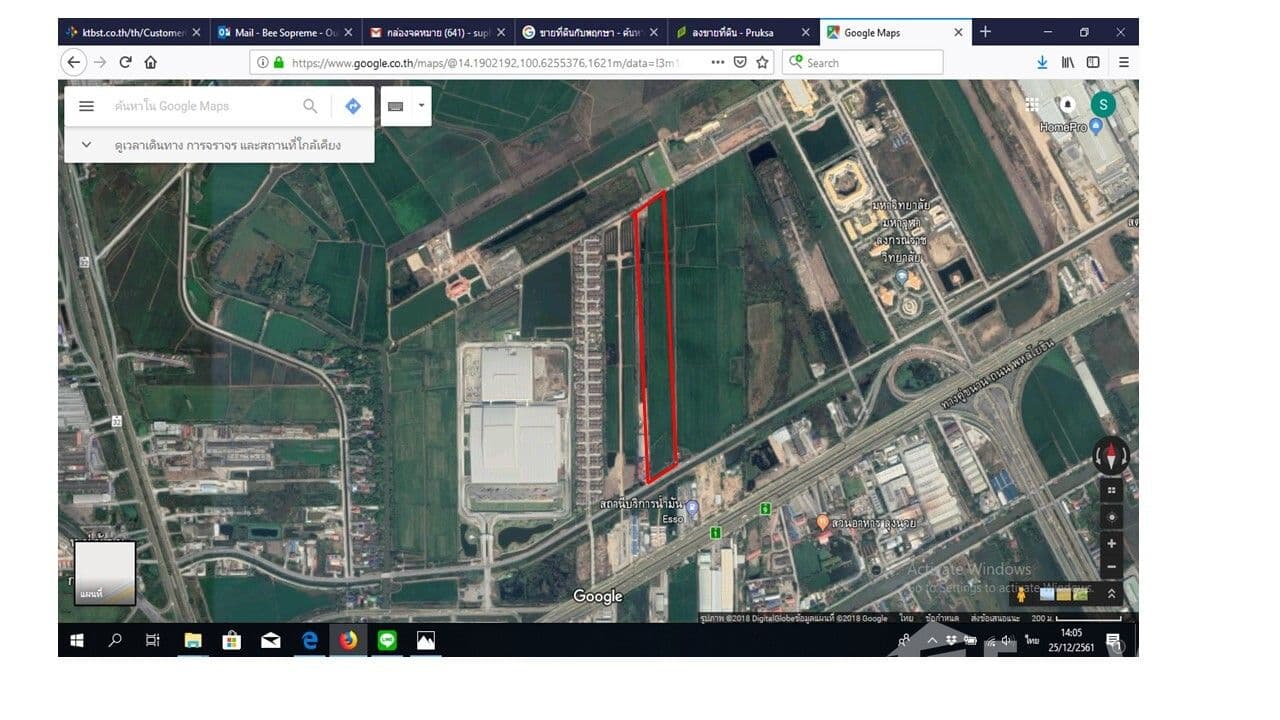Screen dimensions: 1280x720
Task: Switch to the Mail - Bee Sopreme tab
Action: (283, 32)
